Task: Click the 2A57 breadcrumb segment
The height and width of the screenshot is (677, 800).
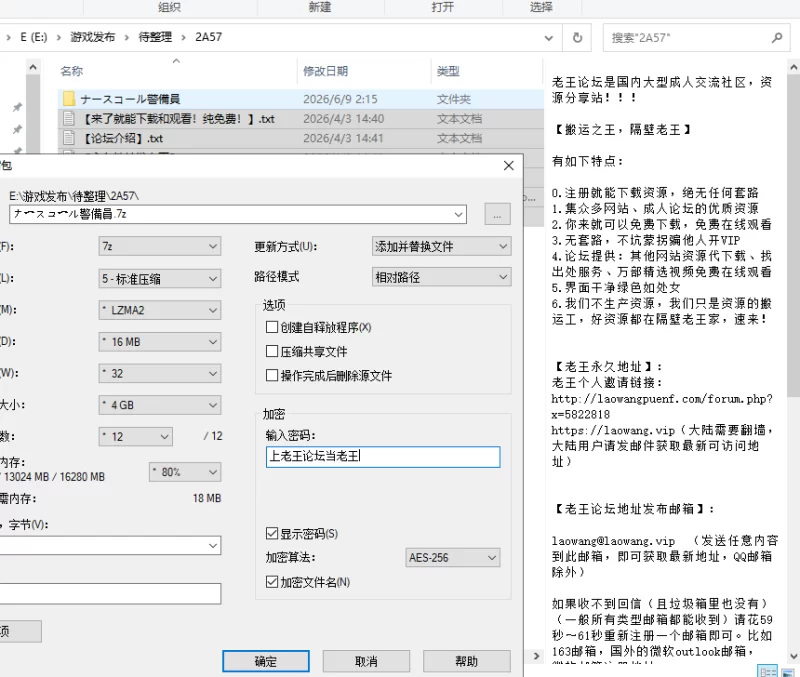Action: click(208, 37)
